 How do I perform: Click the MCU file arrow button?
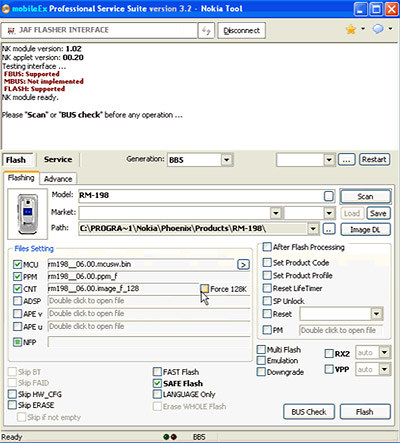[x=243, y=265]
